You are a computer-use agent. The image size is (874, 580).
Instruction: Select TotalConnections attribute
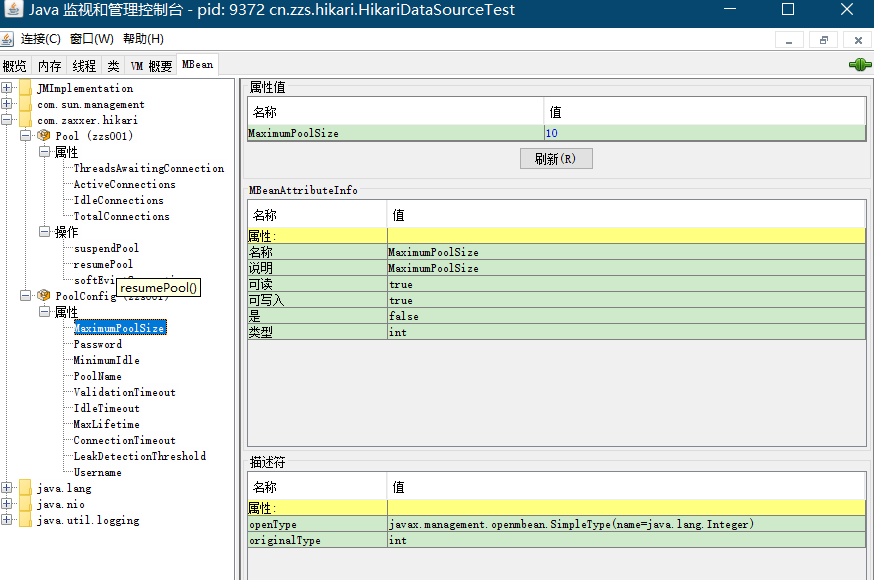(122, 216)
